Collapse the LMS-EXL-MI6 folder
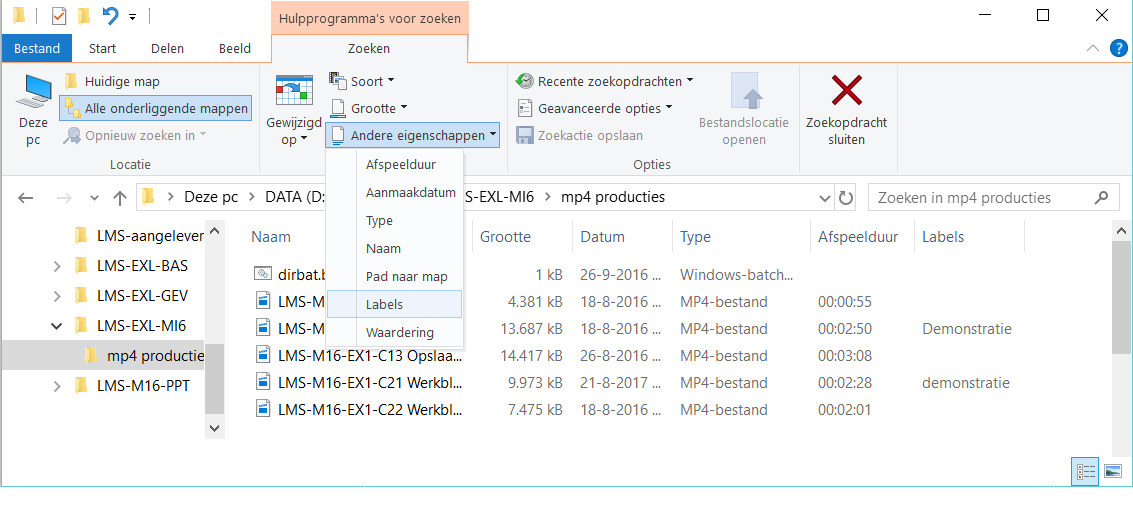This screenshot has width=1133, height=515. click(57, 326)
